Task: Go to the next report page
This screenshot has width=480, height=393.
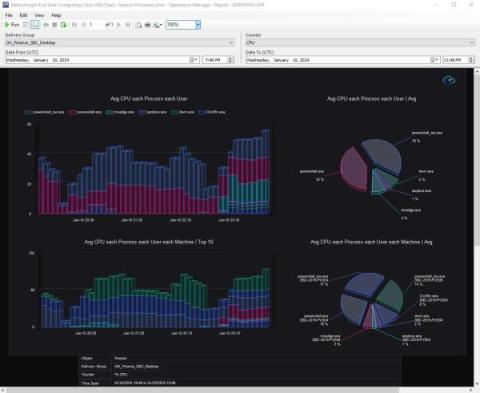Action: click(119, 25)
